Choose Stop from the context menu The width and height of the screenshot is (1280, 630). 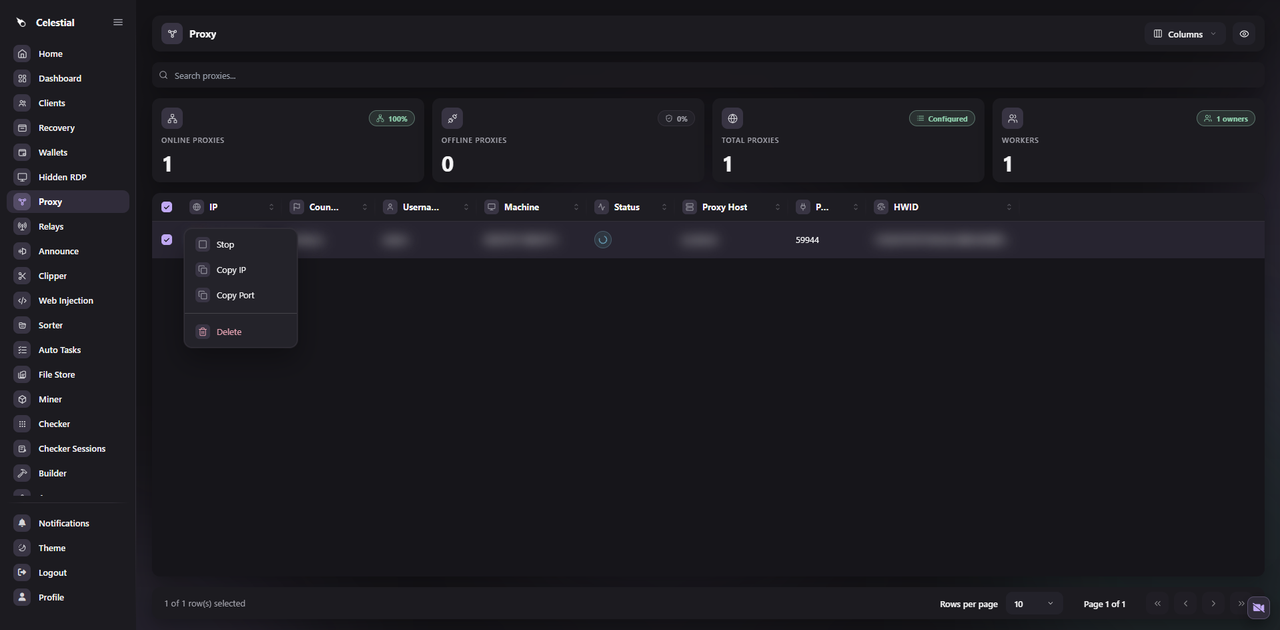(x=241, y=244)
